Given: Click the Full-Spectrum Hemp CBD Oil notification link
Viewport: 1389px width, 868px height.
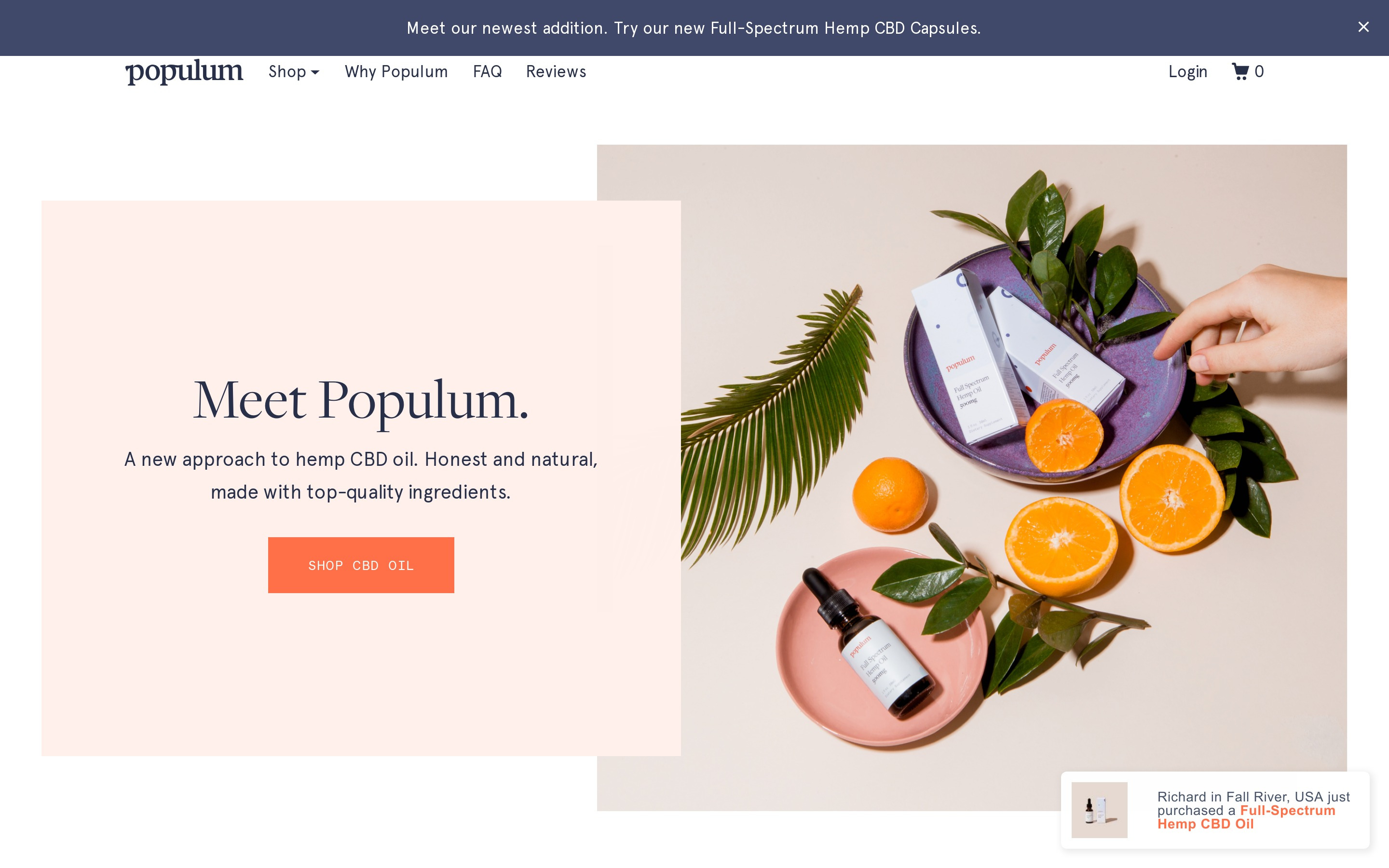Looking at the screenshot, I should [1246, 817].
